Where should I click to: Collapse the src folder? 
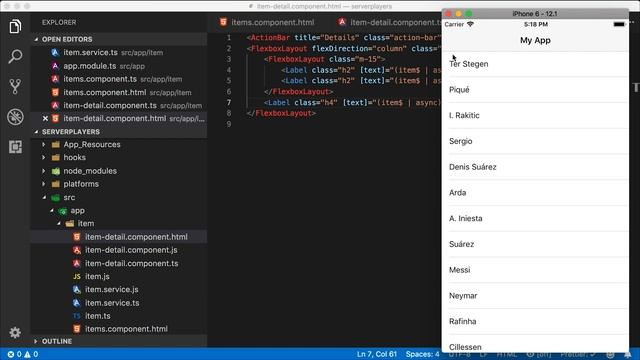tap(44, 198)
